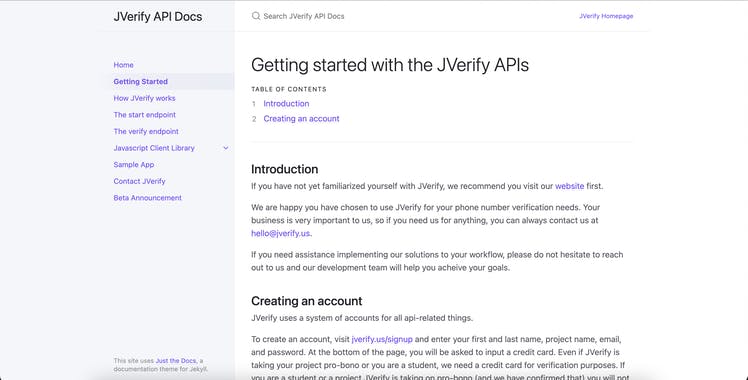Viewport: 748px width, 380px height.
Task: Click the Creating an account heading
Action: click(307, 301)
